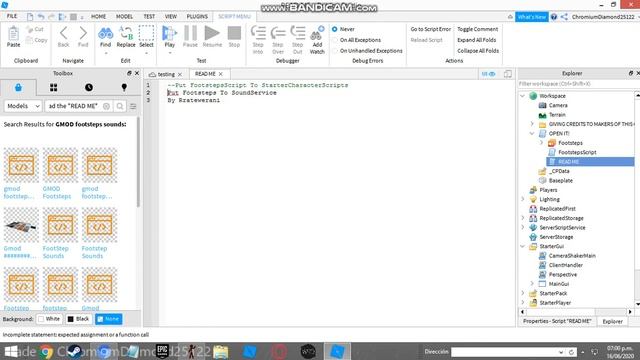Collapse the StarterGui node
Image resolution: width=640 pixels, height=360 pixels.
coord(523,246)
